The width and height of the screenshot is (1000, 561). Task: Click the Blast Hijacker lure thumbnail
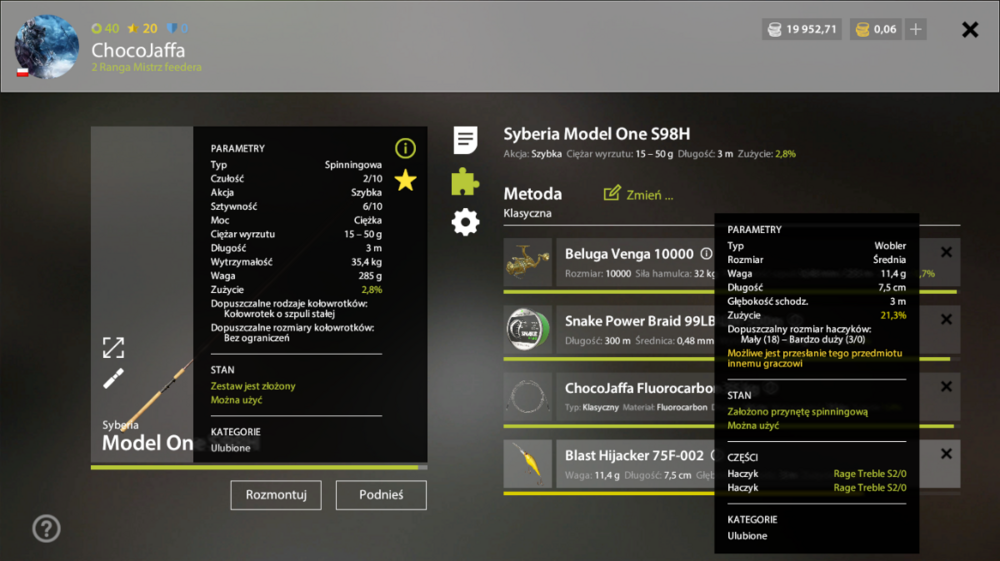[x=527, y=464]
